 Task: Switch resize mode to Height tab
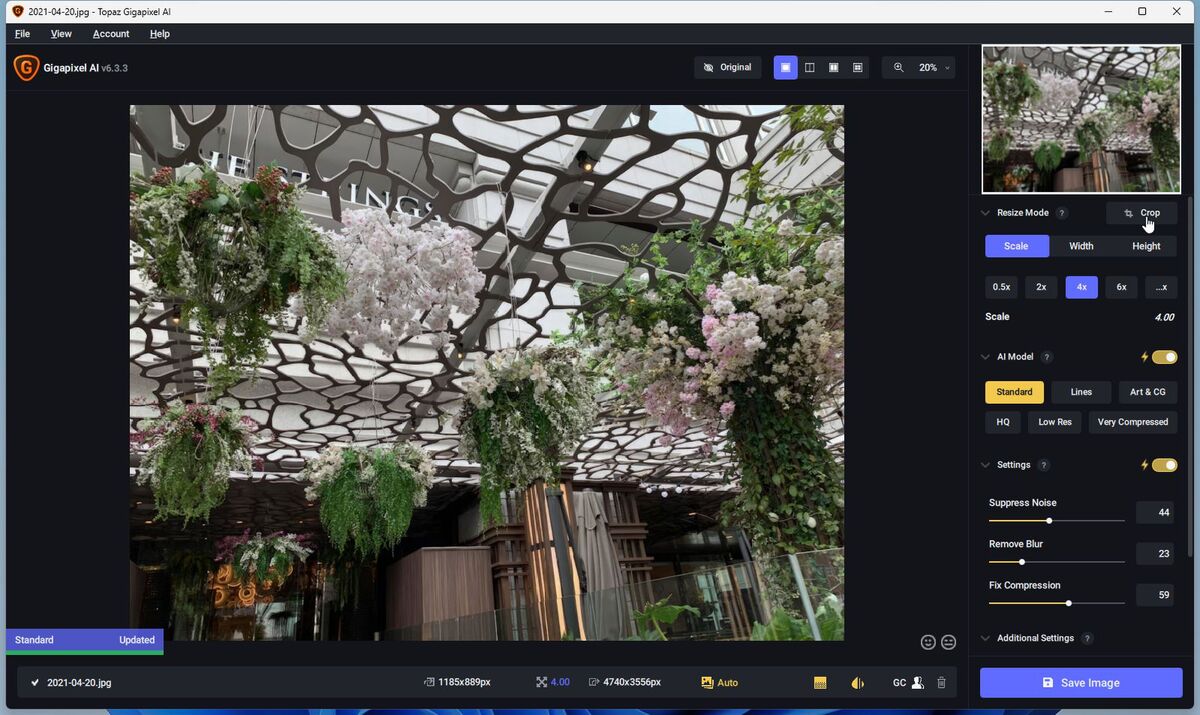point(1146,246)
